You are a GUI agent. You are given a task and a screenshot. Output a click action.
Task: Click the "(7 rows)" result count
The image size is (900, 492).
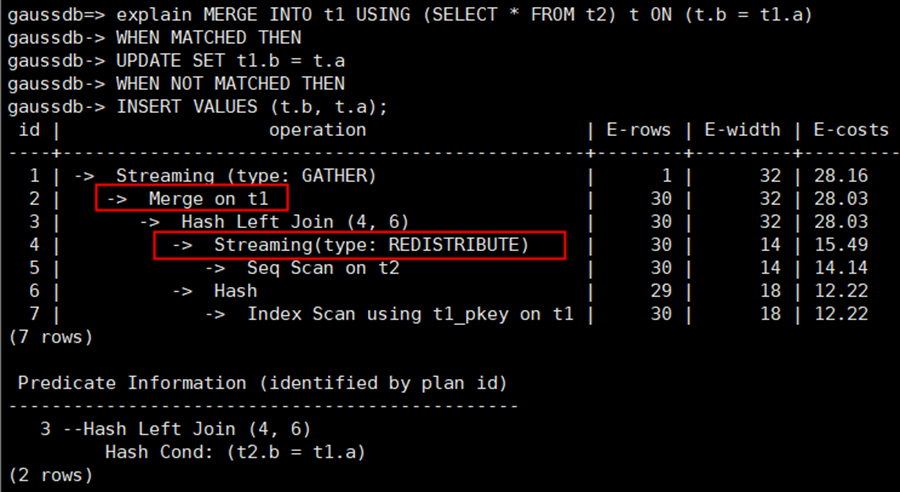pos(50,336)
